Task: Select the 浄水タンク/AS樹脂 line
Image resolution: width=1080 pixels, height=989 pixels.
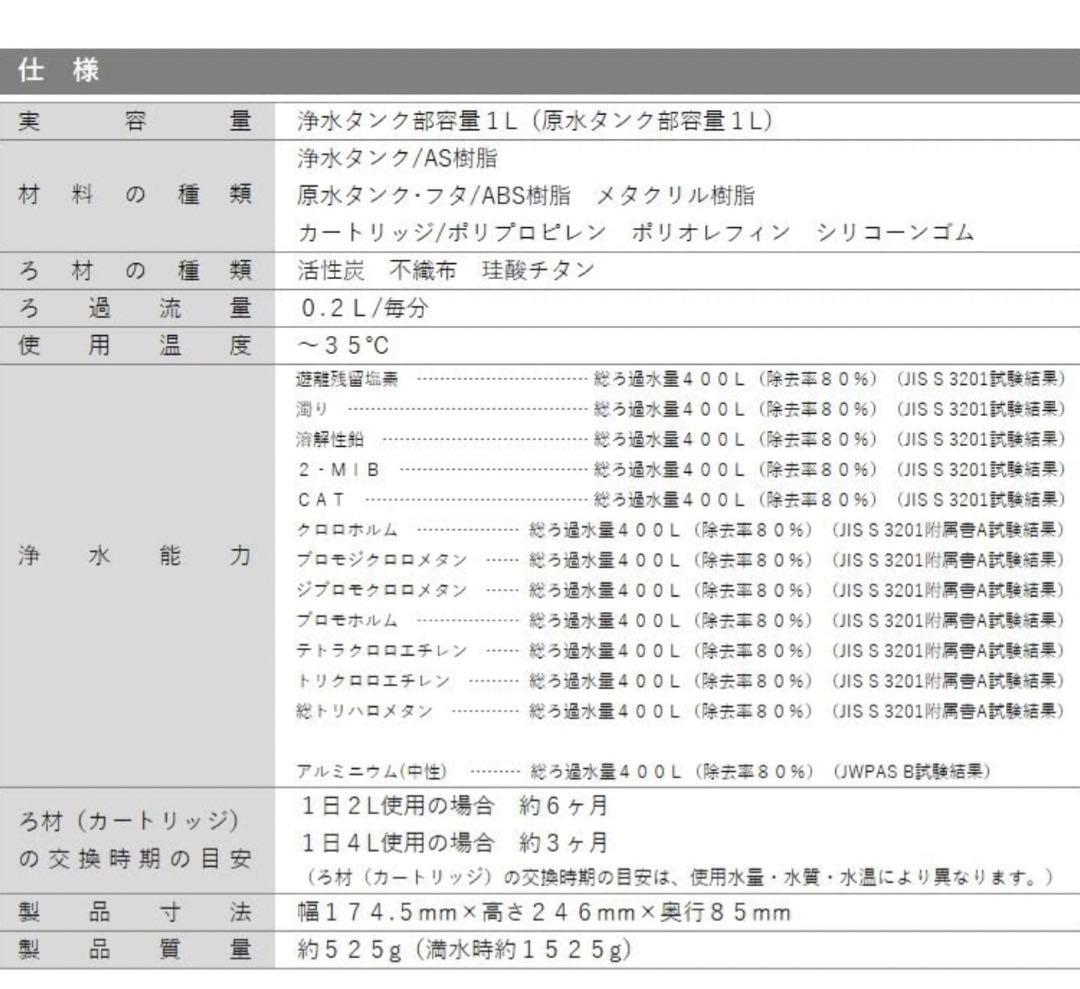Action: [397, 158]
